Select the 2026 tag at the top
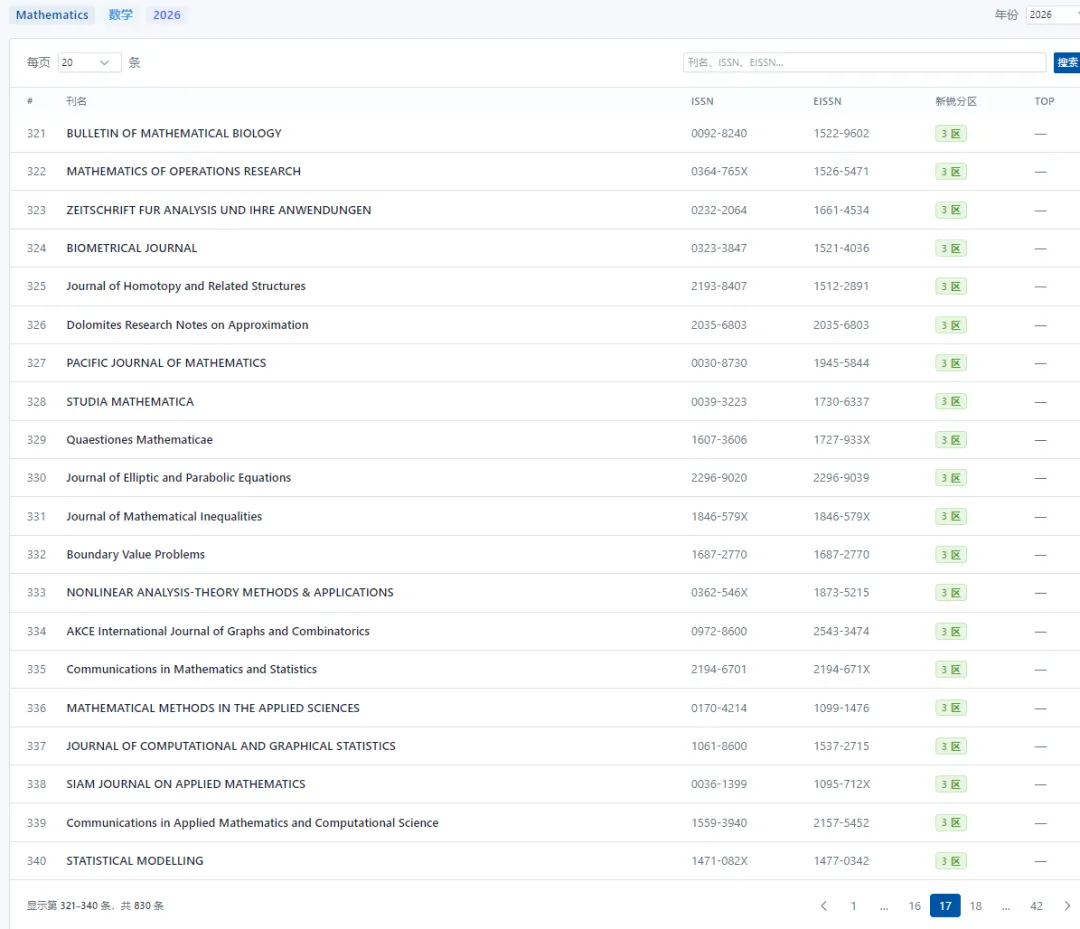The image size is (1080, 929). pyautogui.click(x=167, y=14)
